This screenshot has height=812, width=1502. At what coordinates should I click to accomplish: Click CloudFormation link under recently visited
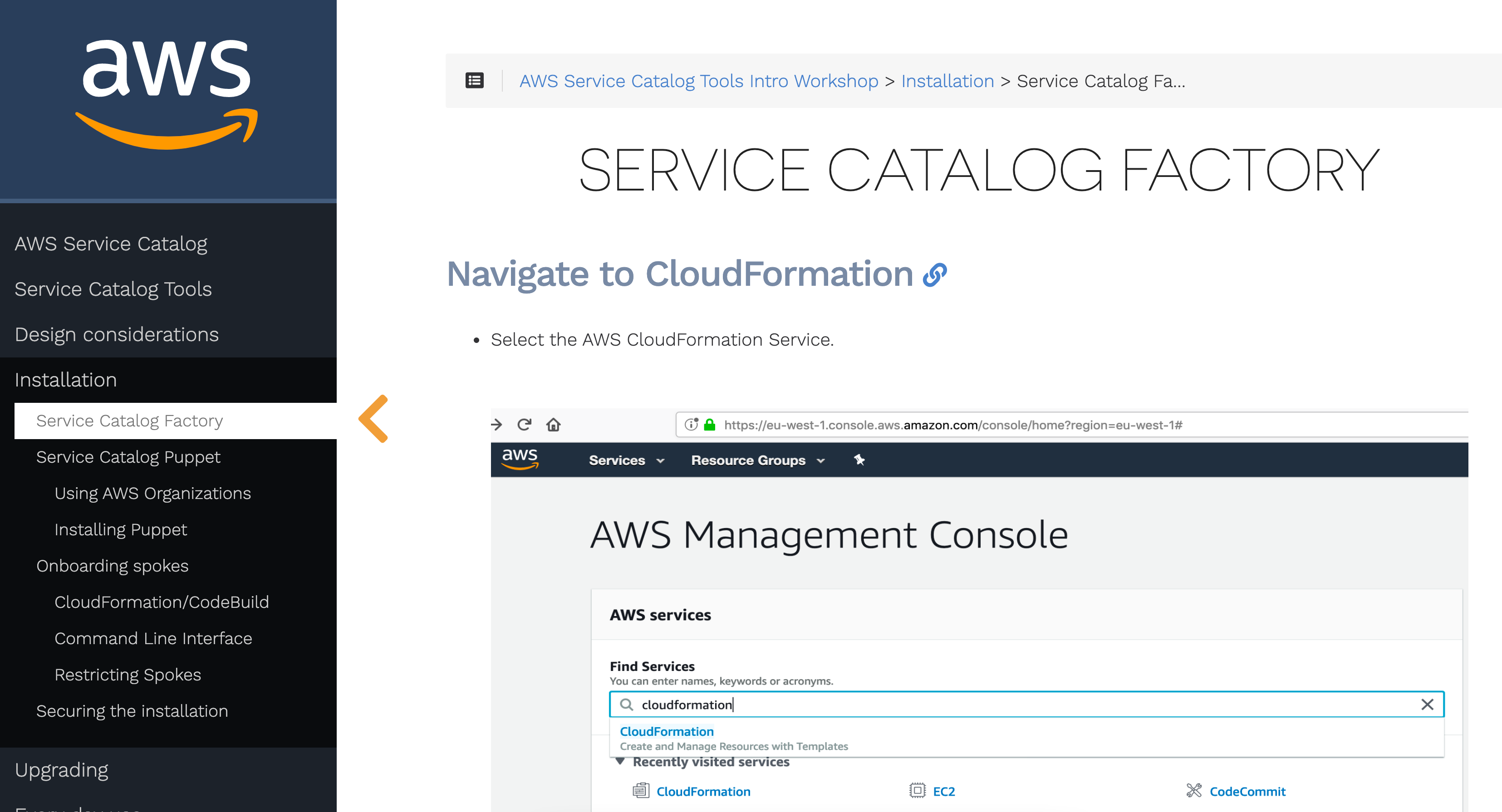click(x=703, y=791)
